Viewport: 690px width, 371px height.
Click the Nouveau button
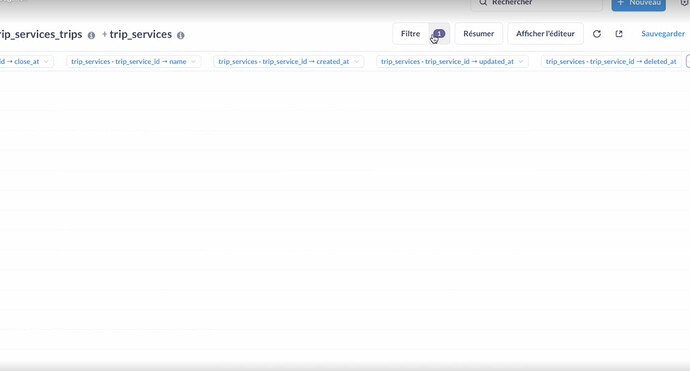click(x=639, y=4)
